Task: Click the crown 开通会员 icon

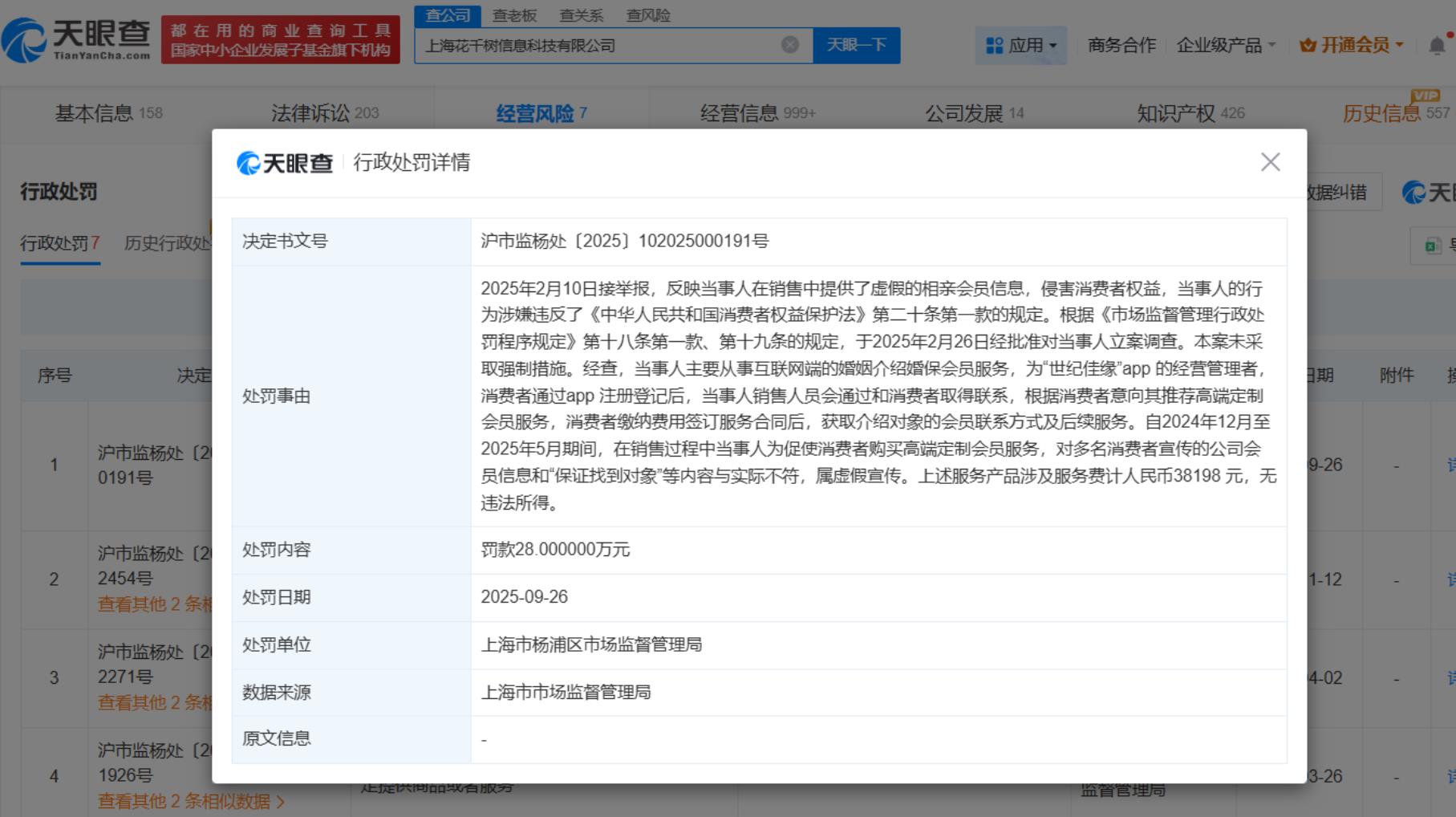Action: click(1308, 46)
